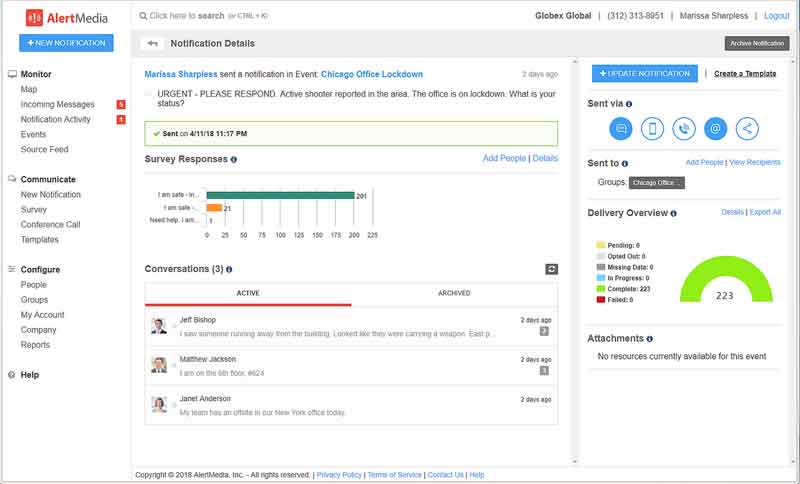Viewport: 800px width, 484px height.
Task: Click Details link beside Survey Responses
Action: pos(545,159)
